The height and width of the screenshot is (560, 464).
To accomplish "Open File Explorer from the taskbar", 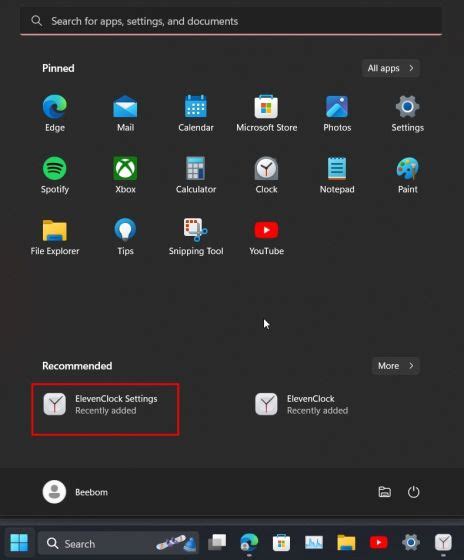I will click(346, 543).
